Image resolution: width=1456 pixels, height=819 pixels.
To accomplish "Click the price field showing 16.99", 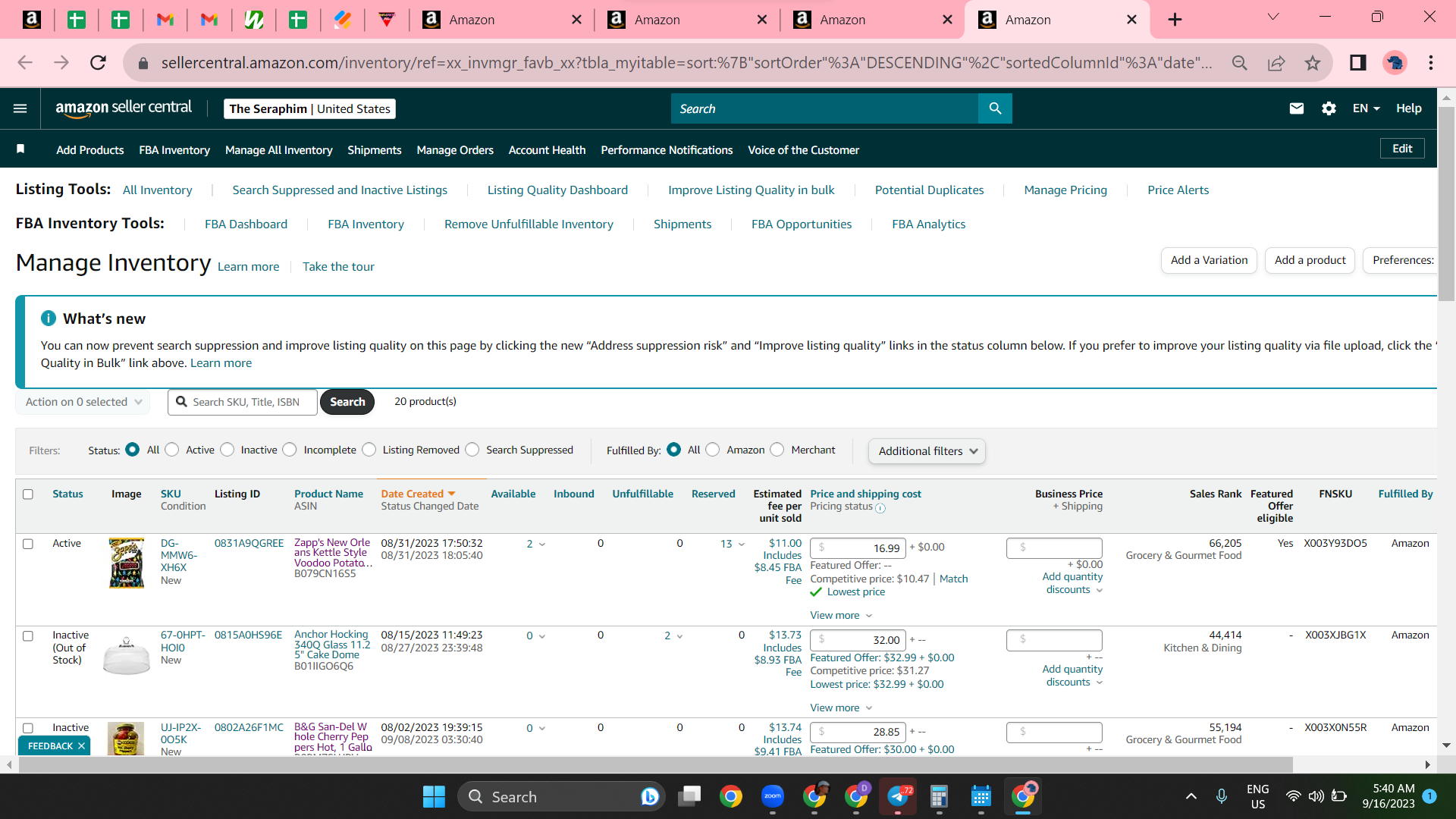I will [858, 548].
